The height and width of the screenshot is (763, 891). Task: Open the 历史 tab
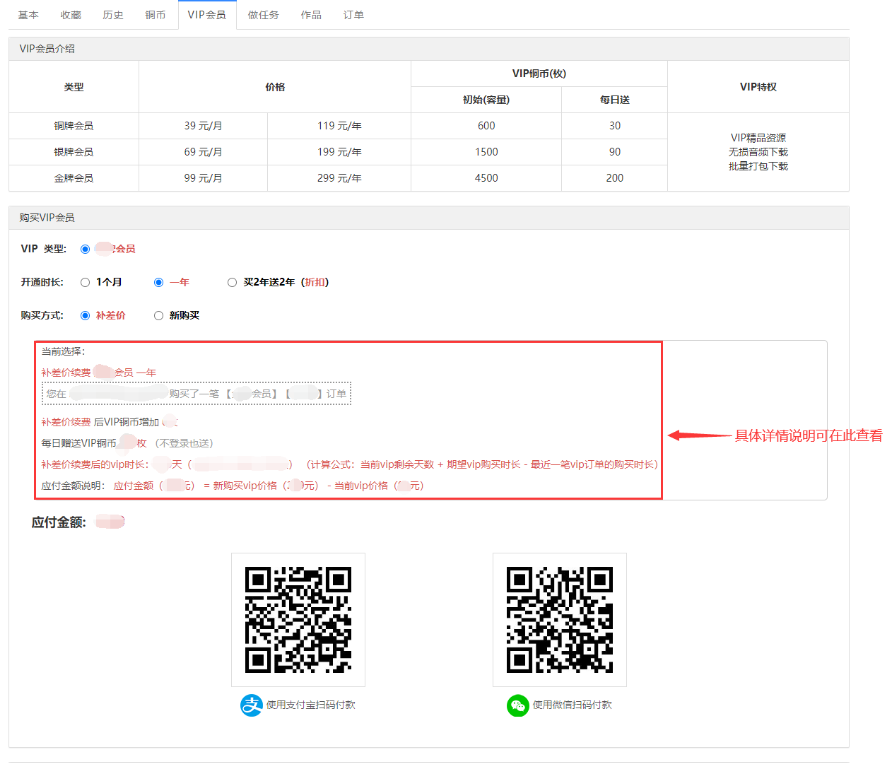(113, 15)
